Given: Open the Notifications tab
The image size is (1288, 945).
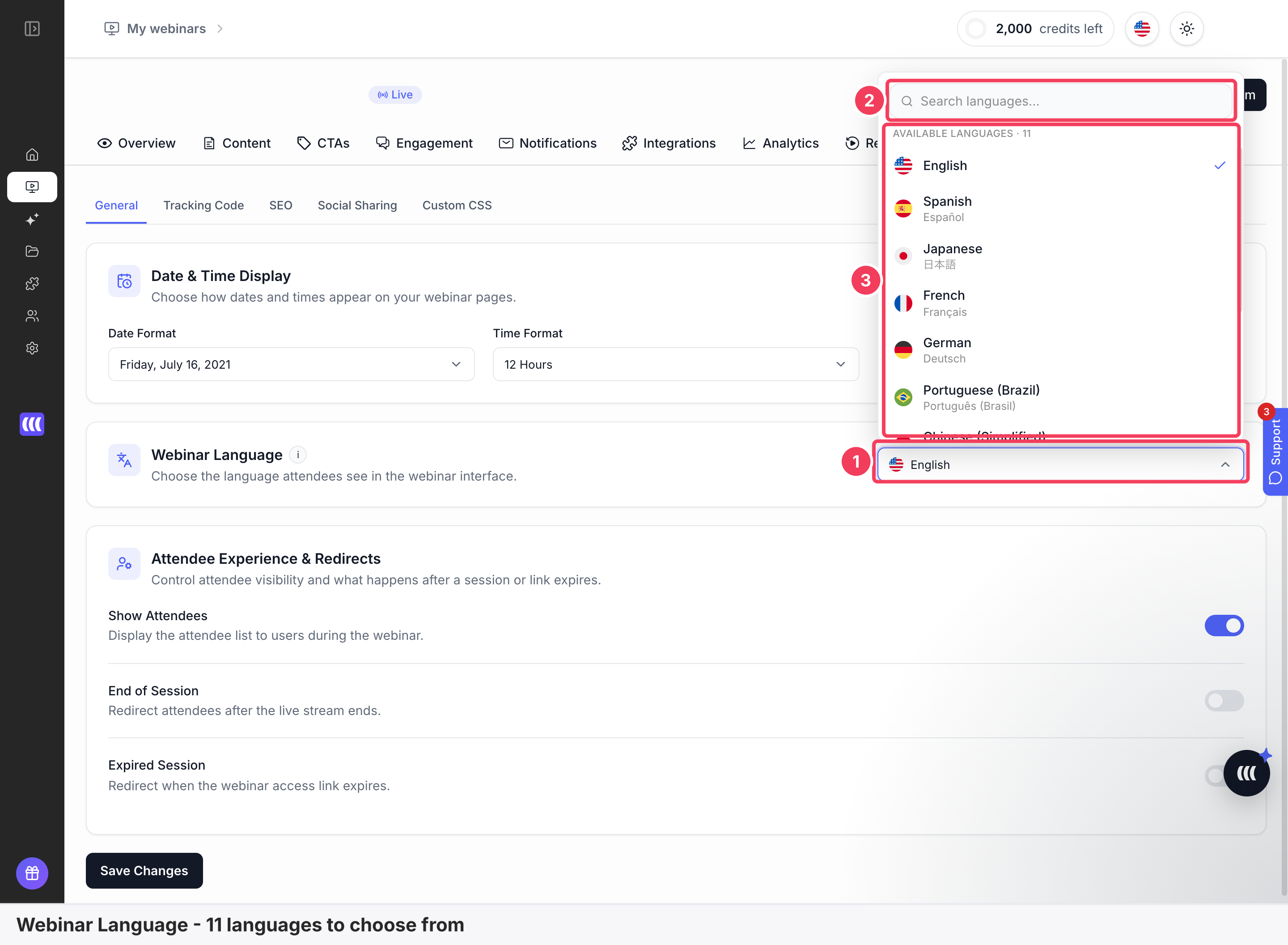Looking at the screenshot, I should click(x=548, y=143).
